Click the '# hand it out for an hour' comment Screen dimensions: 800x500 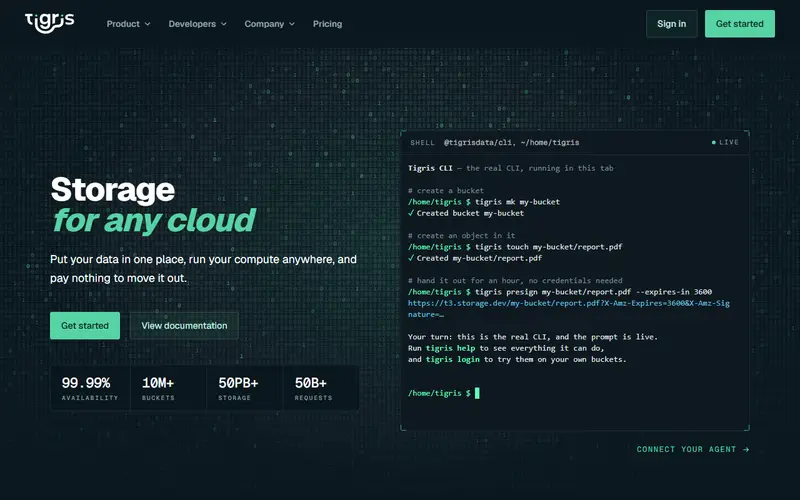[x=515, y=280]
